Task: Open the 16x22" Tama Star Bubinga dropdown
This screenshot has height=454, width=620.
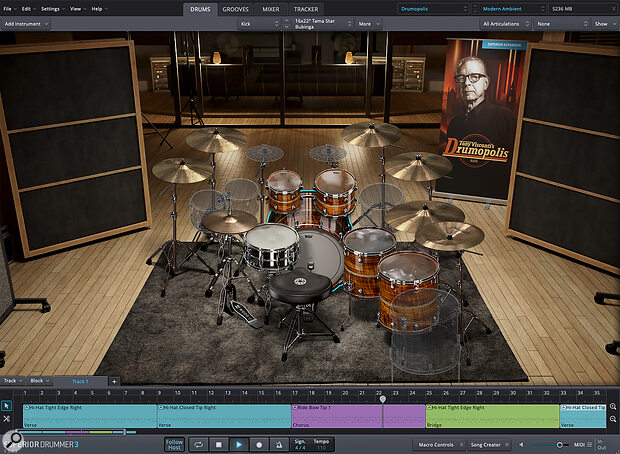Action: 323,24
